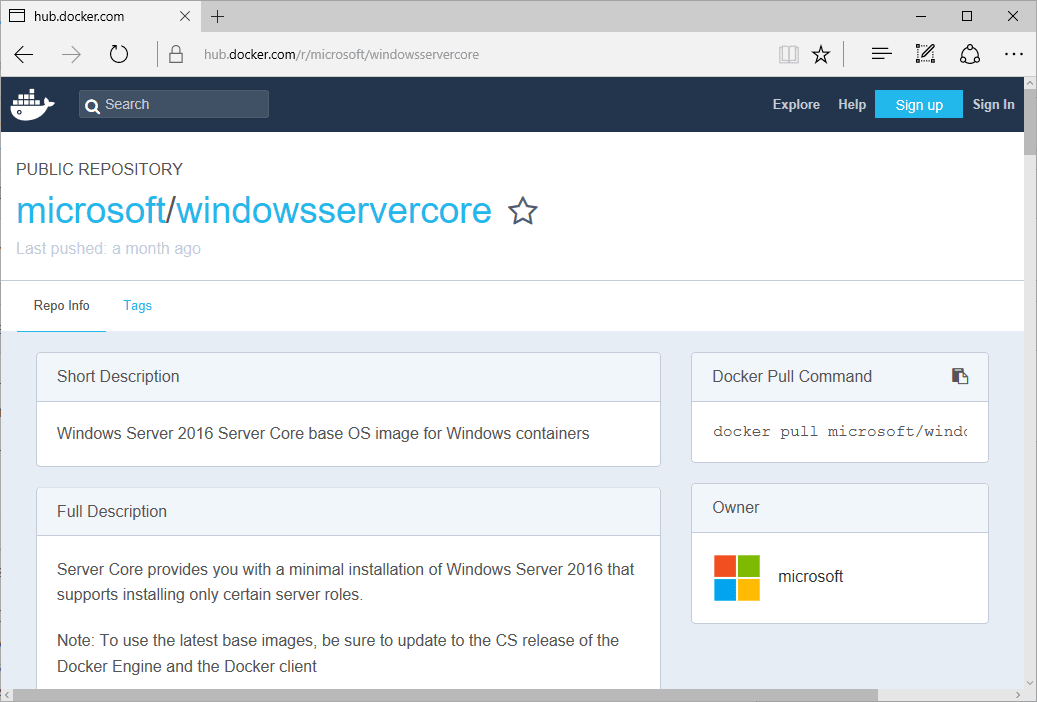Click the site lock icon

click(176, 54)
